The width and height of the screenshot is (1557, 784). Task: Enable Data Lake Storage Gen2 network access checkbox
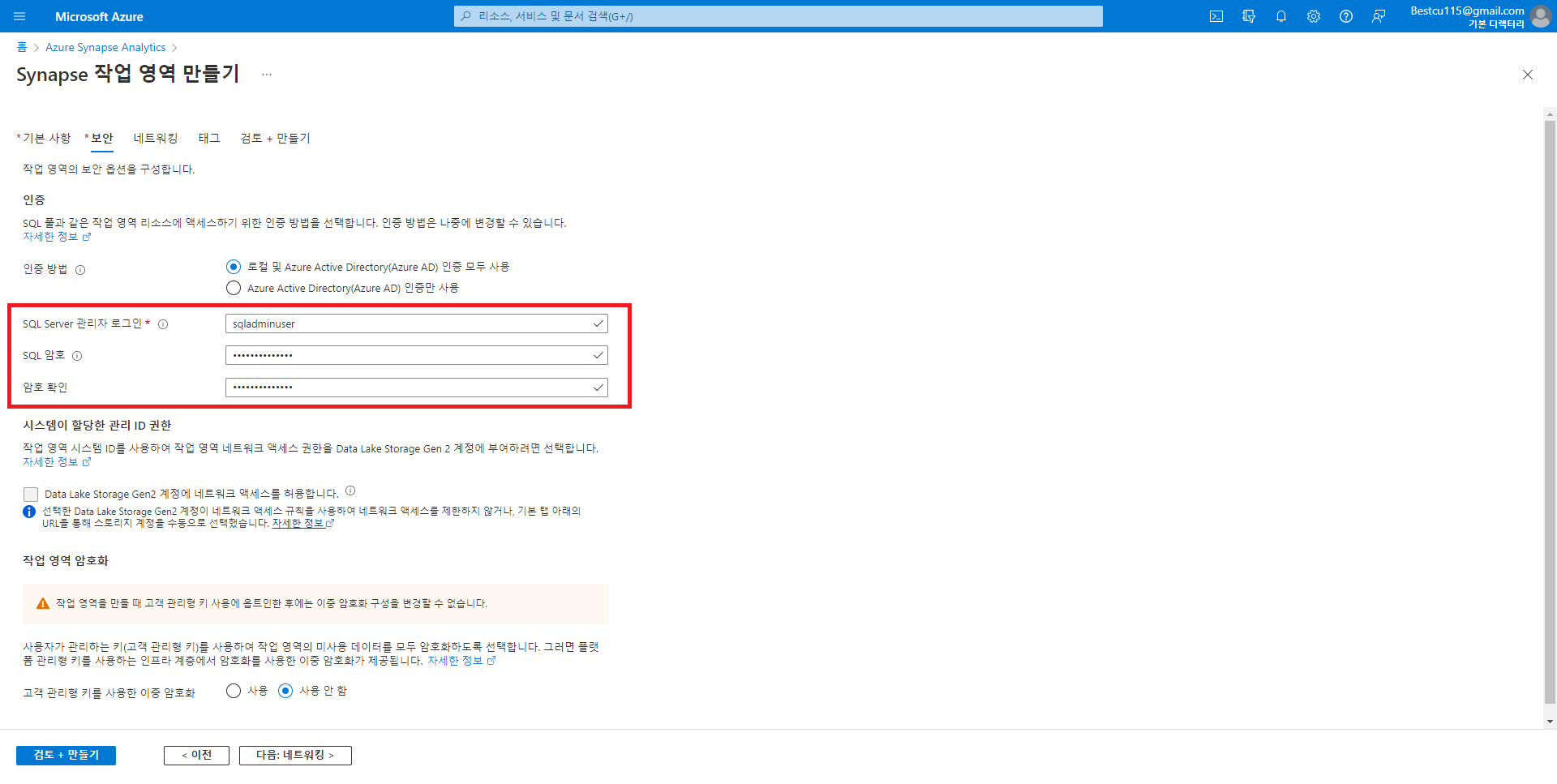click(31, 494)
